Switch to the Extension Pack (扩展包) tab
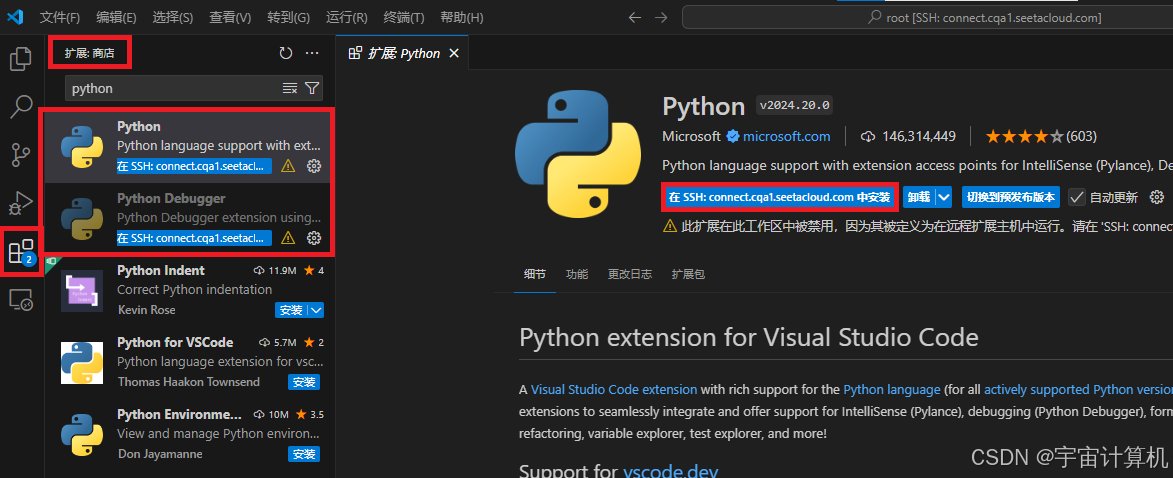This screenshot has width=1173, height=478. pyautogui.click(x=688, y=275)
